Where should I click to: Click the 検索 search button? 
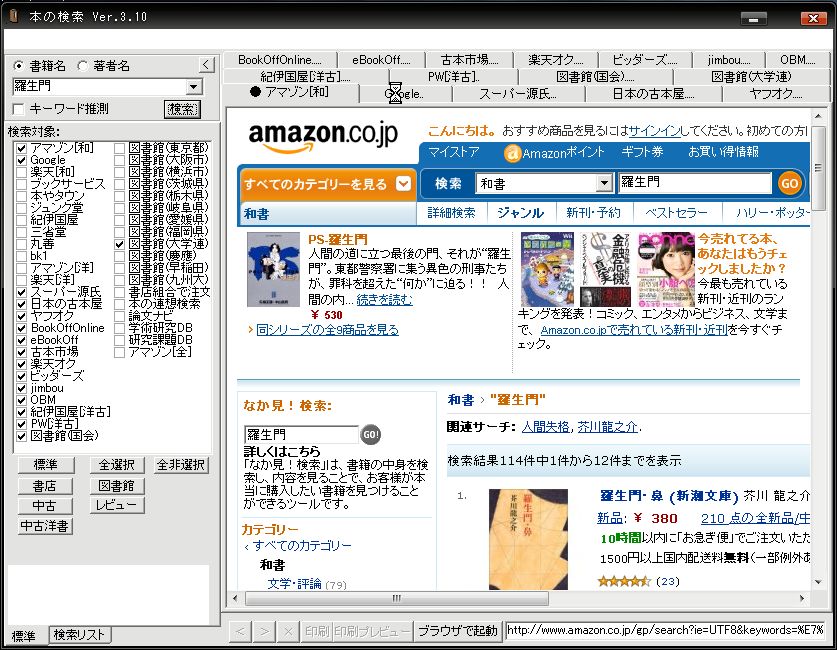click(182, 109)
